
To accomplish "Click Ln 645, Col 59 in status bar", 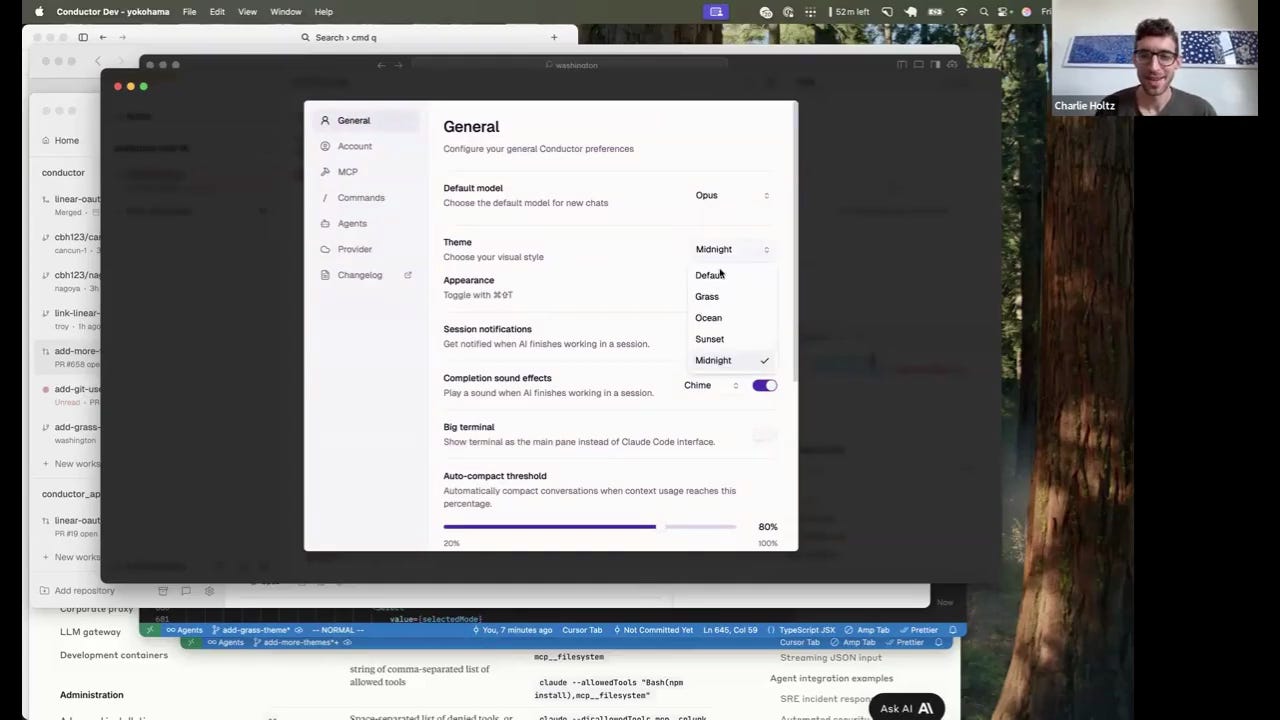I will click(x=730, y=630).
